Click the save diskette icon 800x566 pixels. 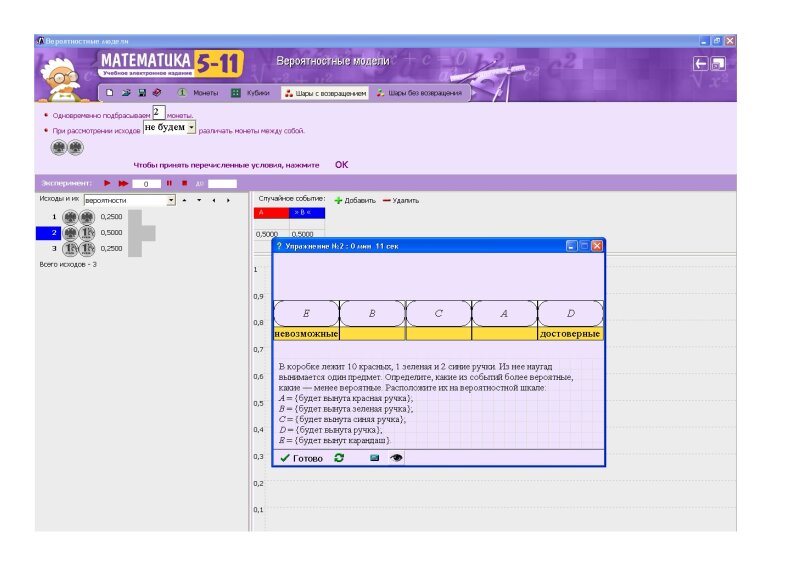pyautogui.click(x=142, y=93)
